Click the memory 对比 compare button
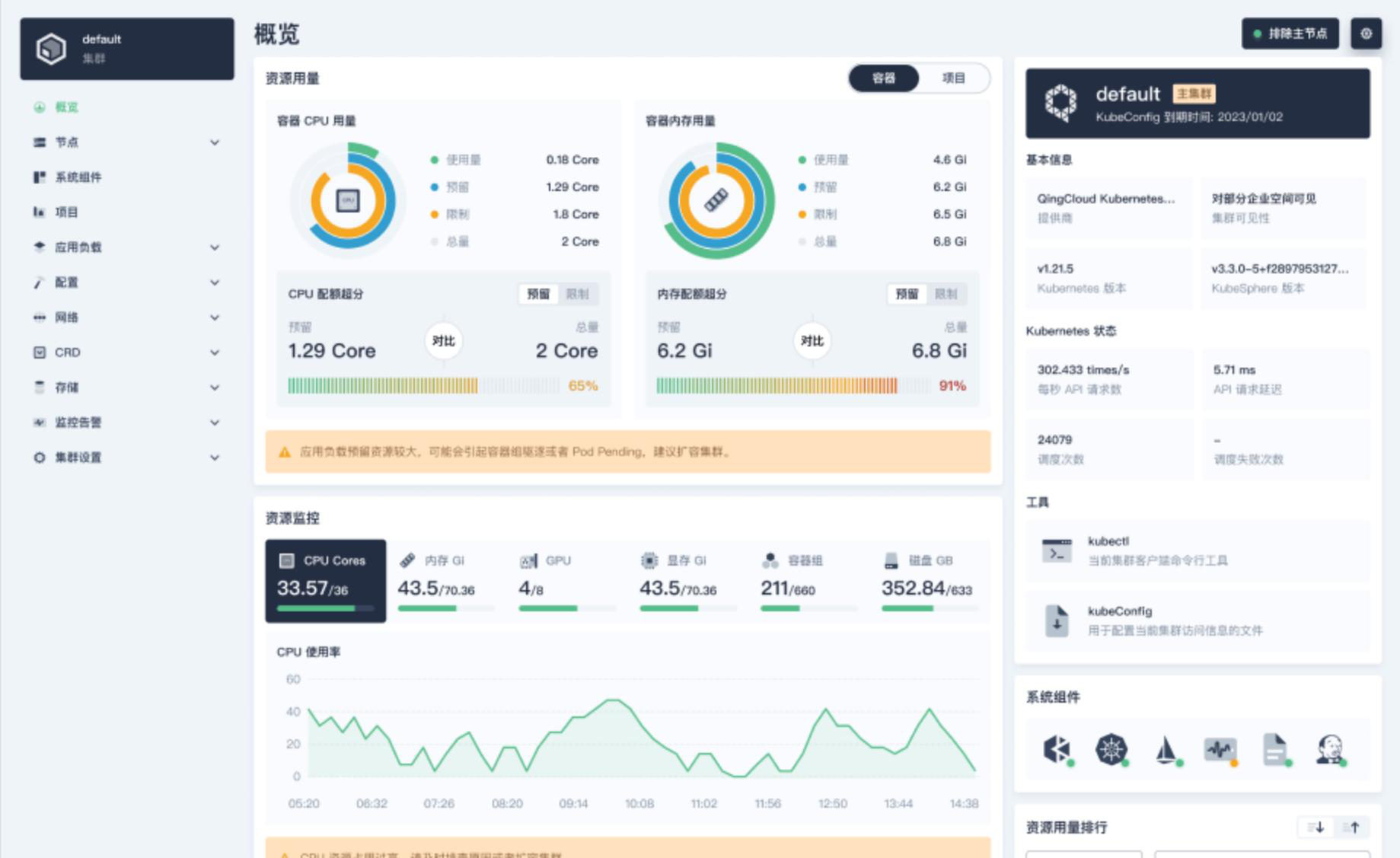The width and height of the screenshot is (1400, 858). (x=812, y=340)
